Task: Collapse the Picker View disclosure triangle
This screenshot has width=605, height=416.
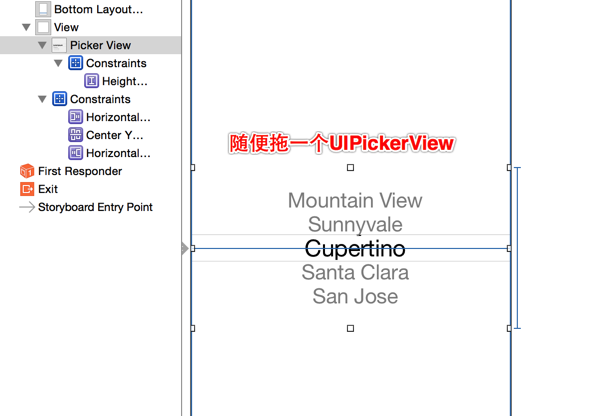Action: click(x=42, y=45)
